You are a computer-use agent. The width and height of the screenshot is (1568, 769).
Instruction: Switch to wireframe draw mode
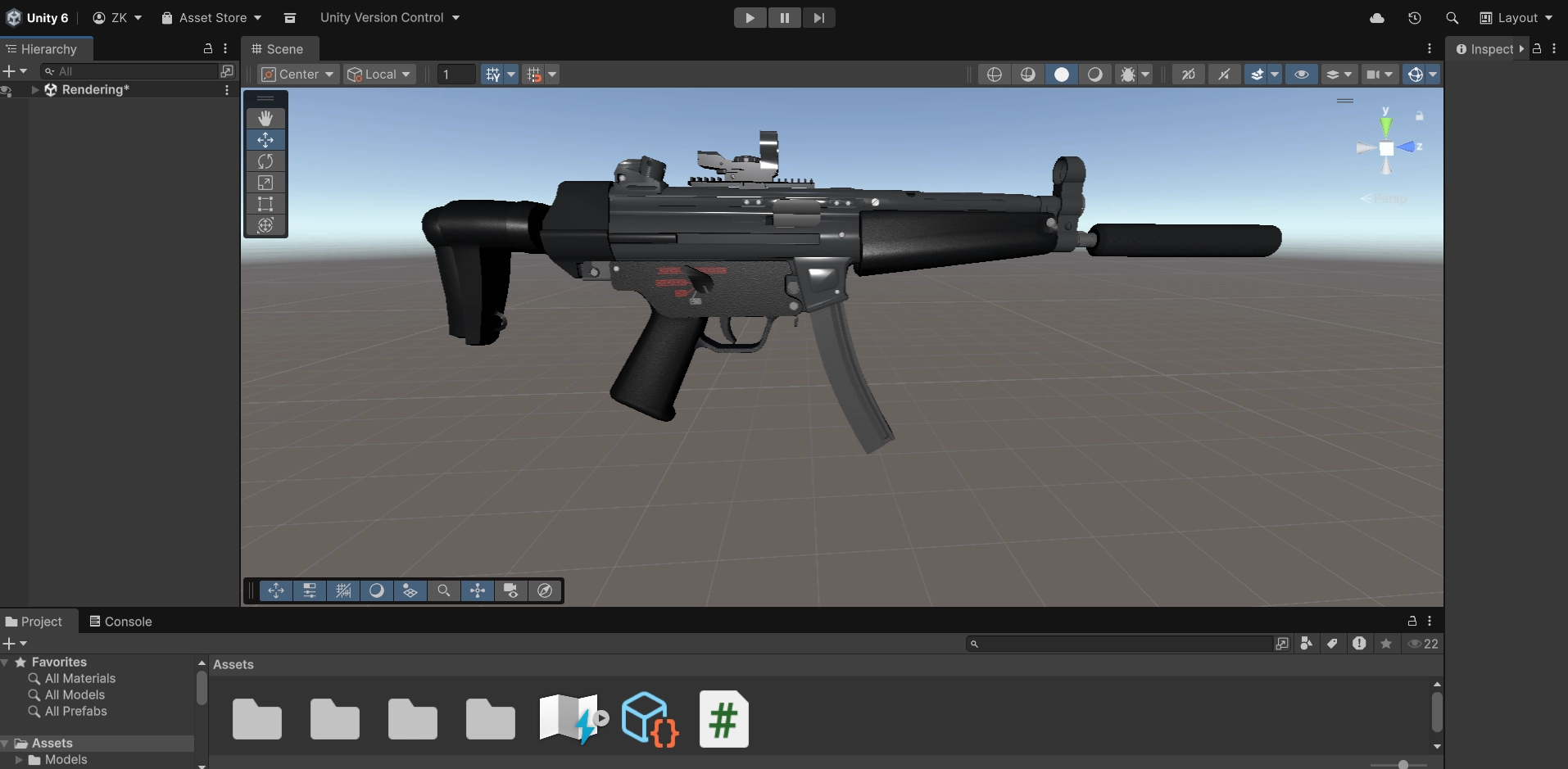[994, 75]
